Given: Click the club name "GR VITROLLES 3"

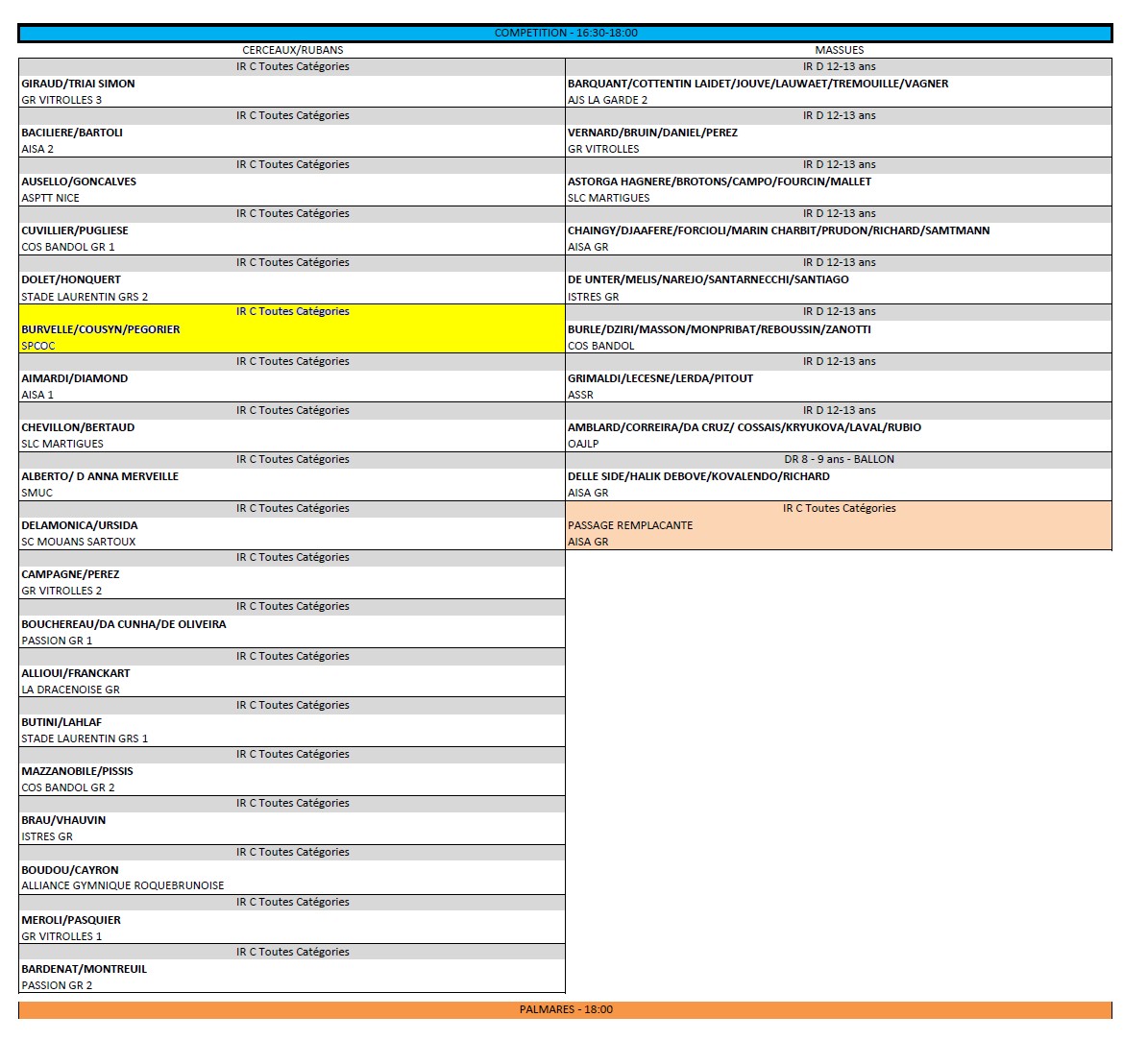Looking at the screenshot, I should point(61,100).
